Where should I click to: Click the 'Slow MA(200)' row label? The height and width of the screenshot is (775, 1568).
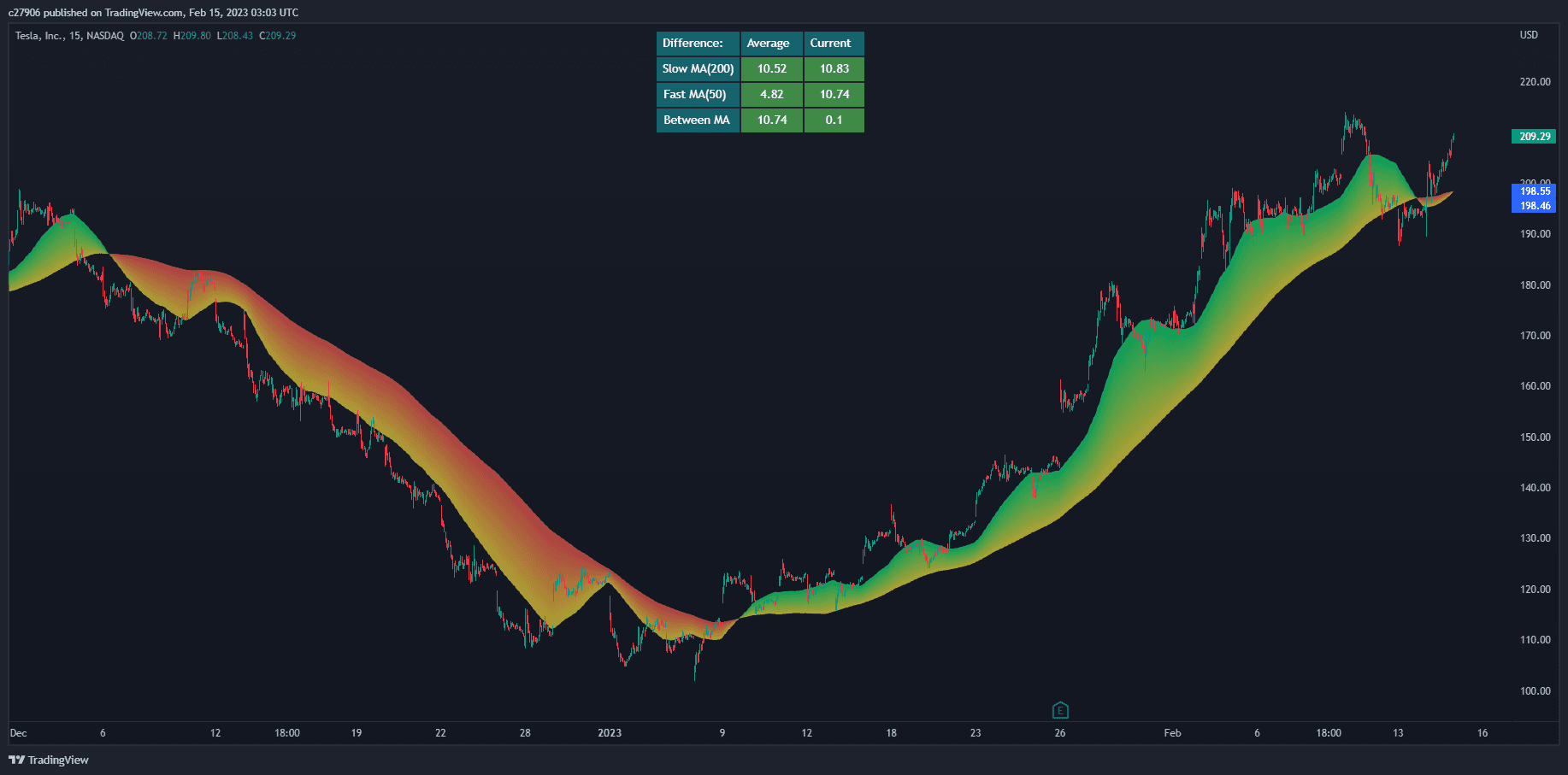point(698,69)
